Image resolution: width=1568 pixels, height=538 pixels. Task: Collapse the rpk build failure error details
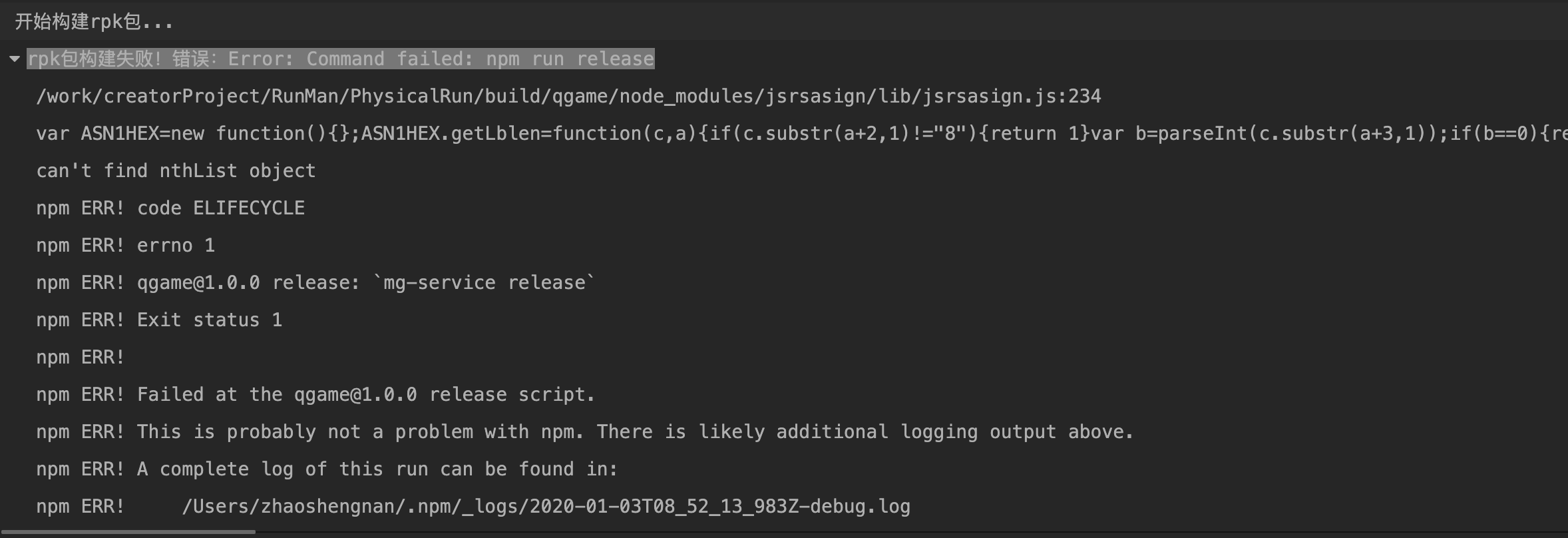15,59
